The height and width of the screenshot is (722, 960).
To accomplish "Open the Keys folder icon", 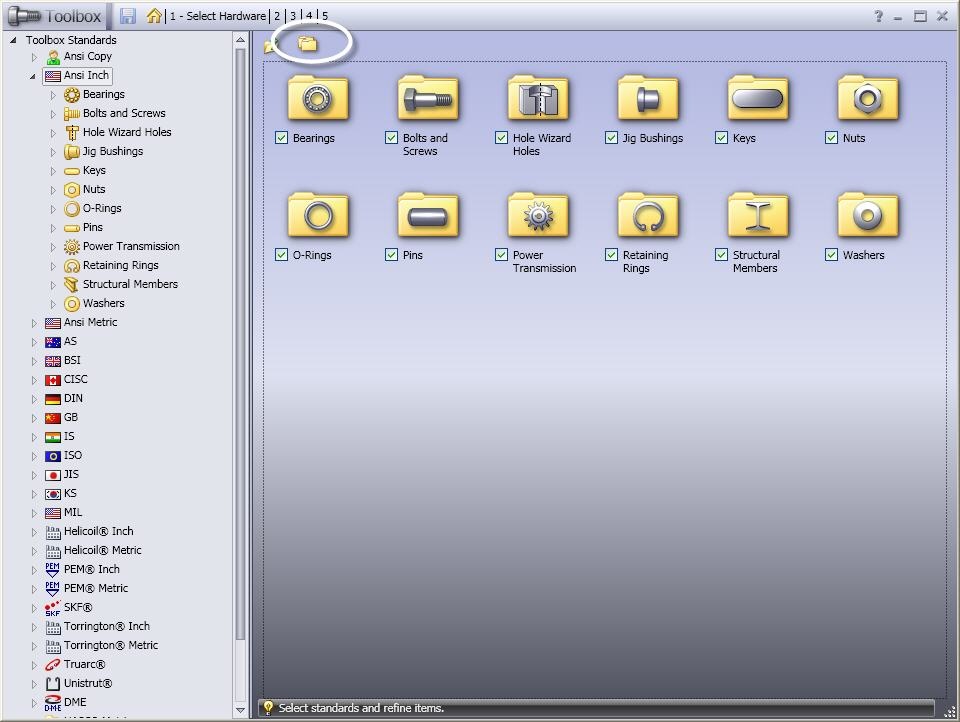I will pos(757,98).
